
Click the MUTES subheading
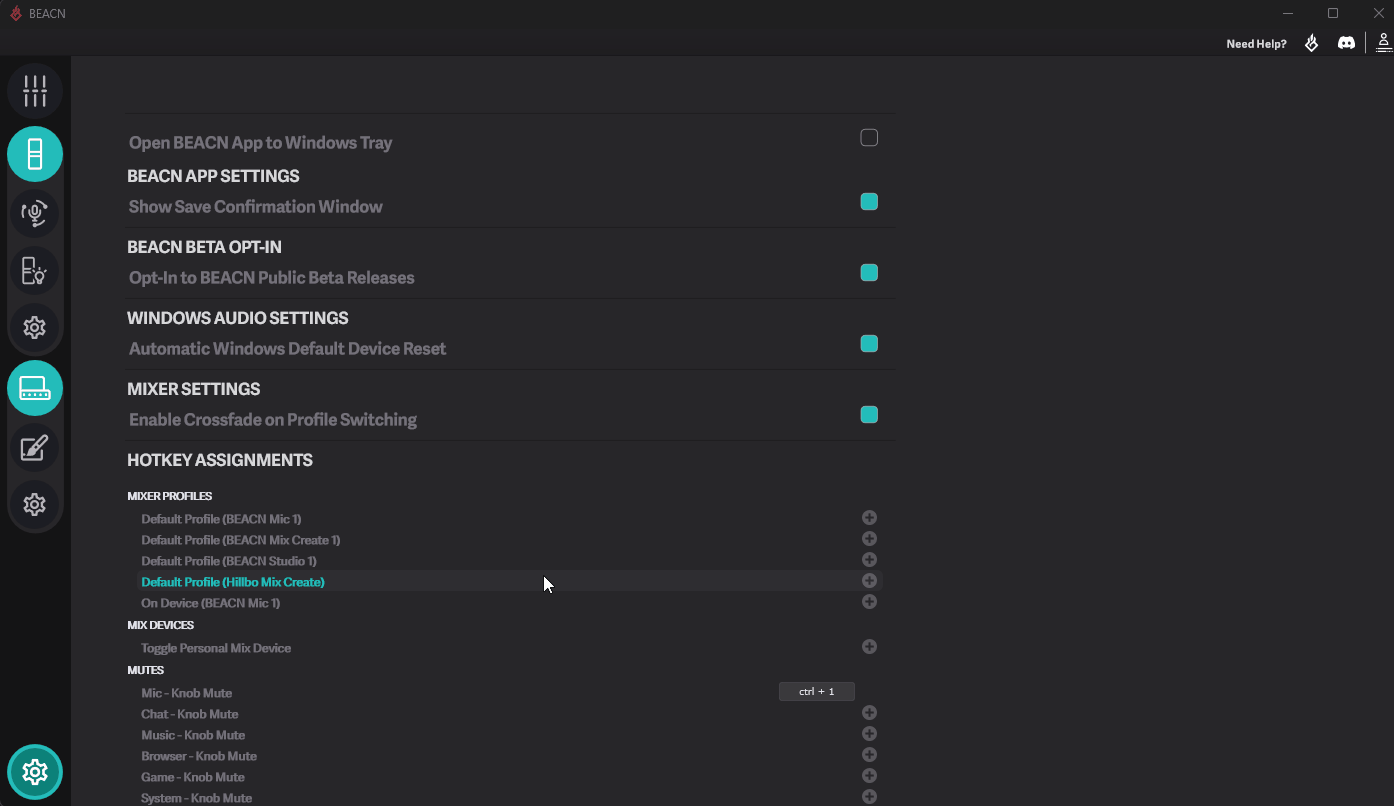click(x=146, y=670)
